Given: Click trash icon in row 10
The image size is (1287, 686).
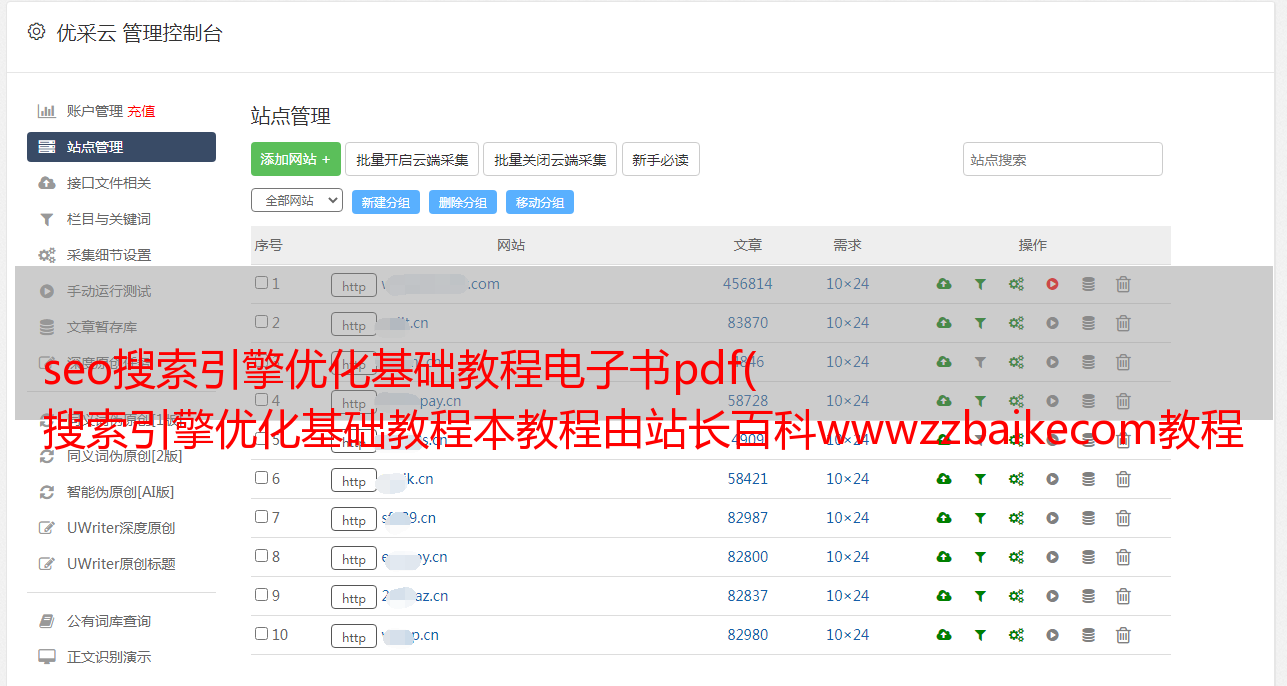Looking at the screenshot, I should pyautogui.click(x=1123, y=635).
